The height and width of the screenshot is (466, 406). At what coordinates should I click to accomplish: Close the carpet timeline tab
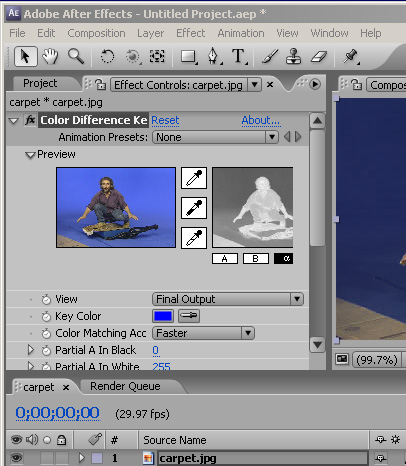pyautogui.click(x=66, y=387)
